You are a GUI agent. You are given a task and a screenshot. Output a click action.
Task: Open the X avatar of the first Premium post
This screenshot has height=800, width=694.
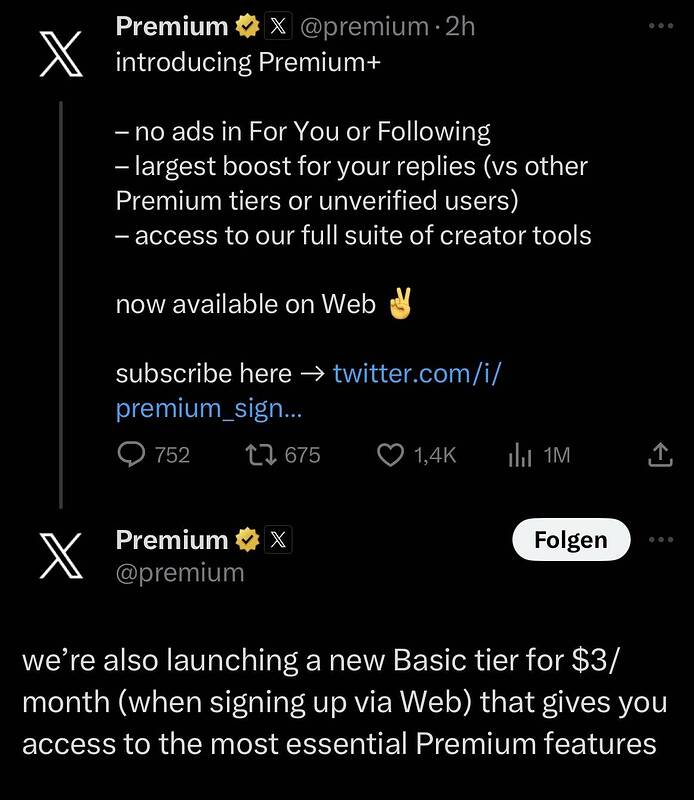click(61, 54)
